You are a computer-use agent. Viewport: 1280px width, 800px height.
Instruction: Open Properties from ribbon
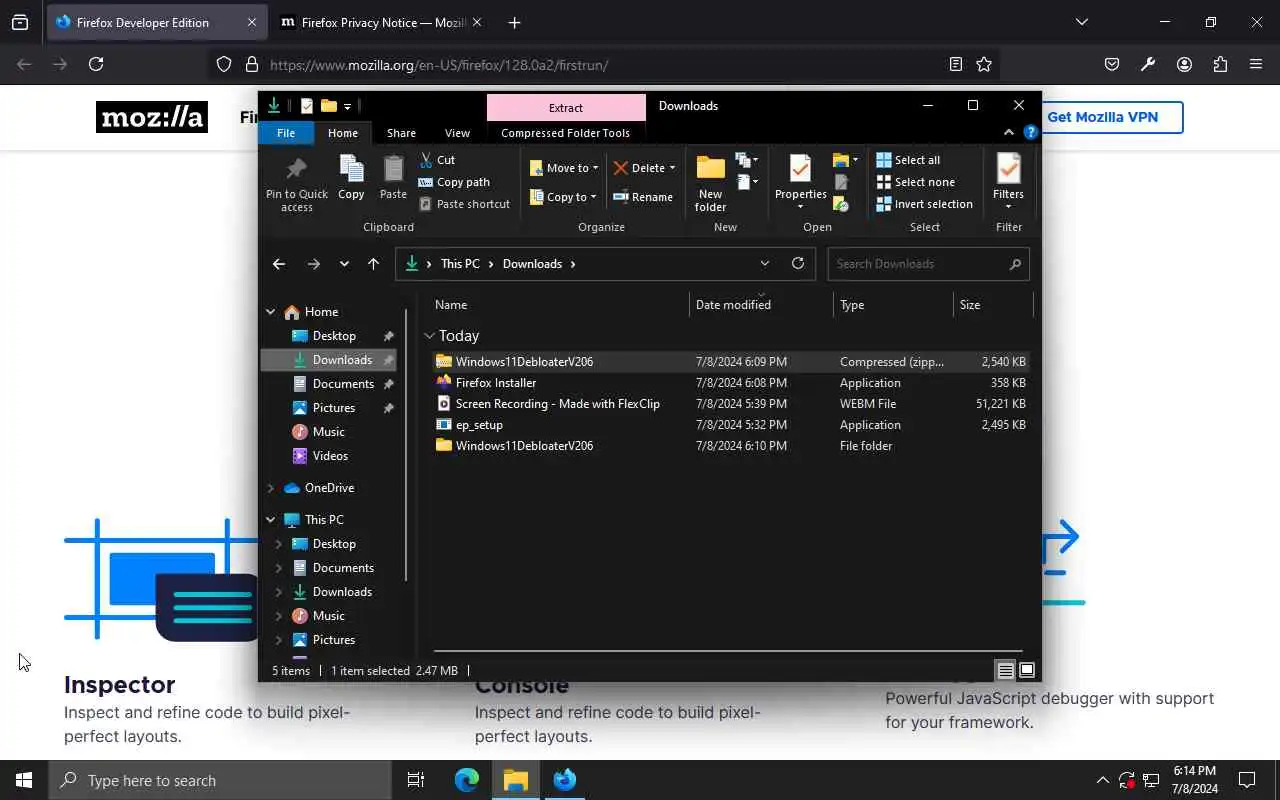[800, 181]
